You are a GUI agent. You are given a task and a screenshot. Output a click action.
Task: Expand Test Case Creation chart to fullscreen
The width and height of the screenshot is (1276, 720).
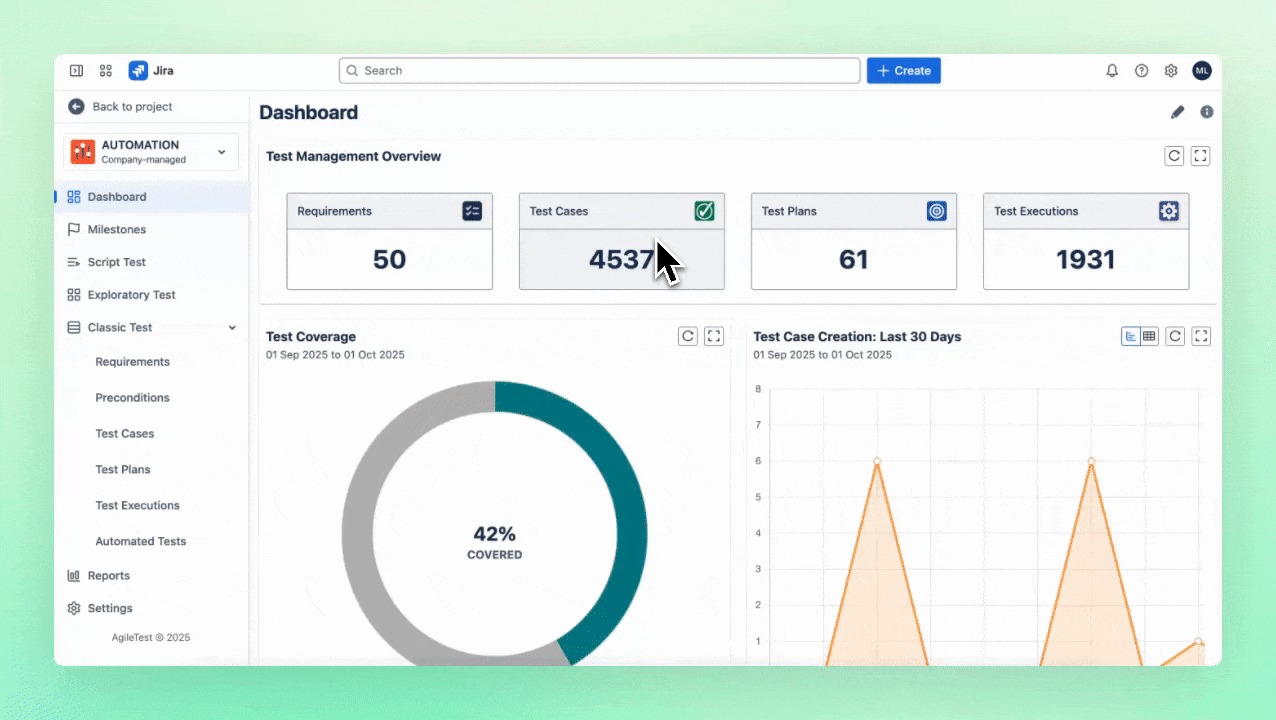click(x=1202, y=336)
